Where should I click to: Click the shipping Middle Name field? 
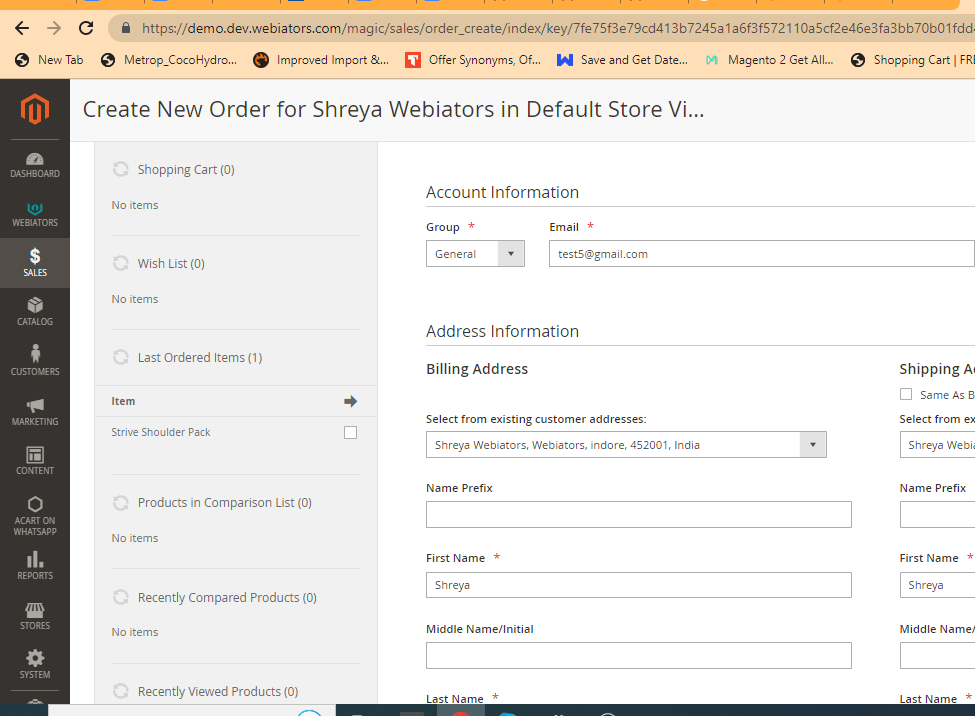point(937,656)
